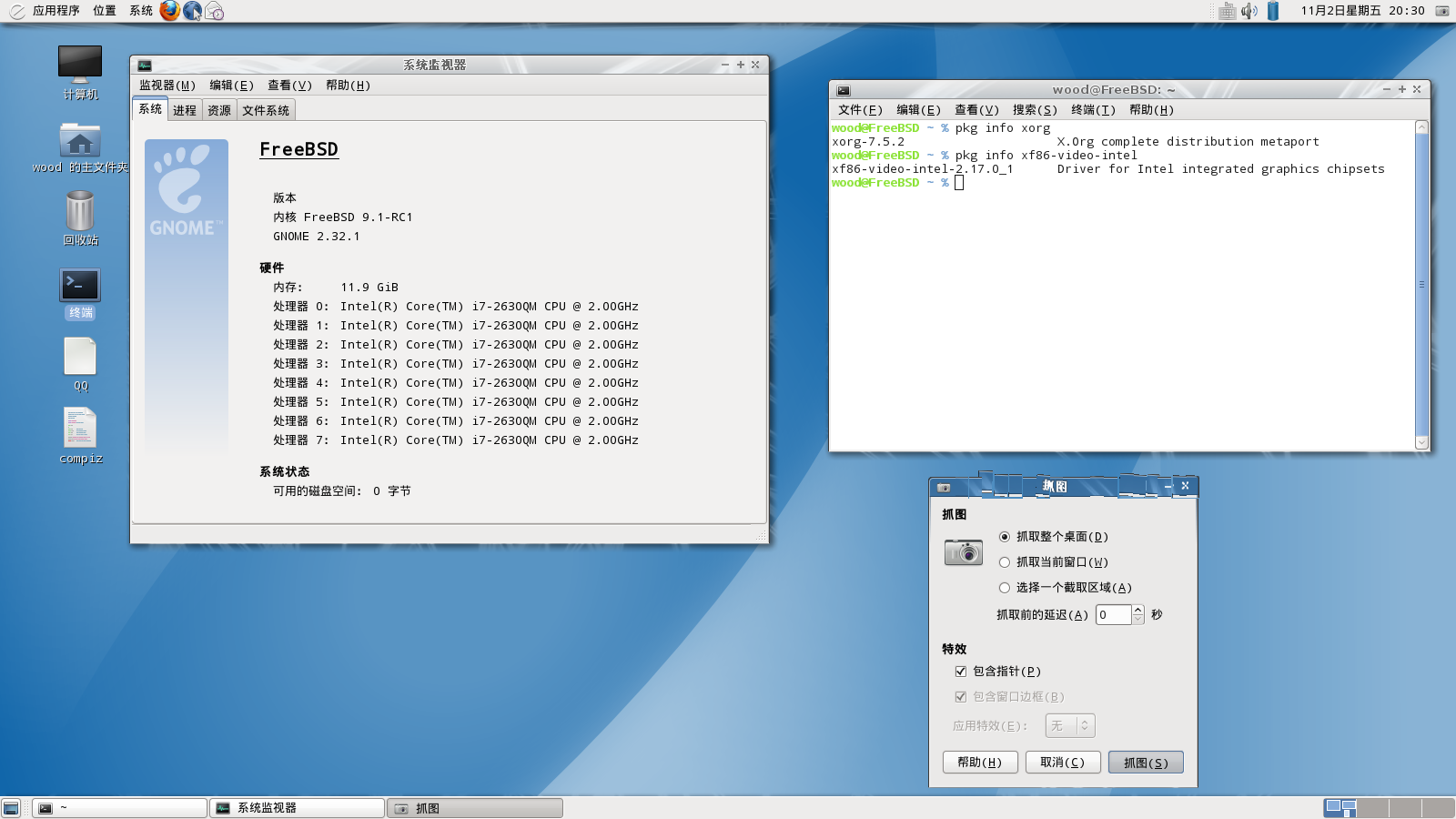Click the 抓图 capture button
The image size is (1456, 819).
1146,763
